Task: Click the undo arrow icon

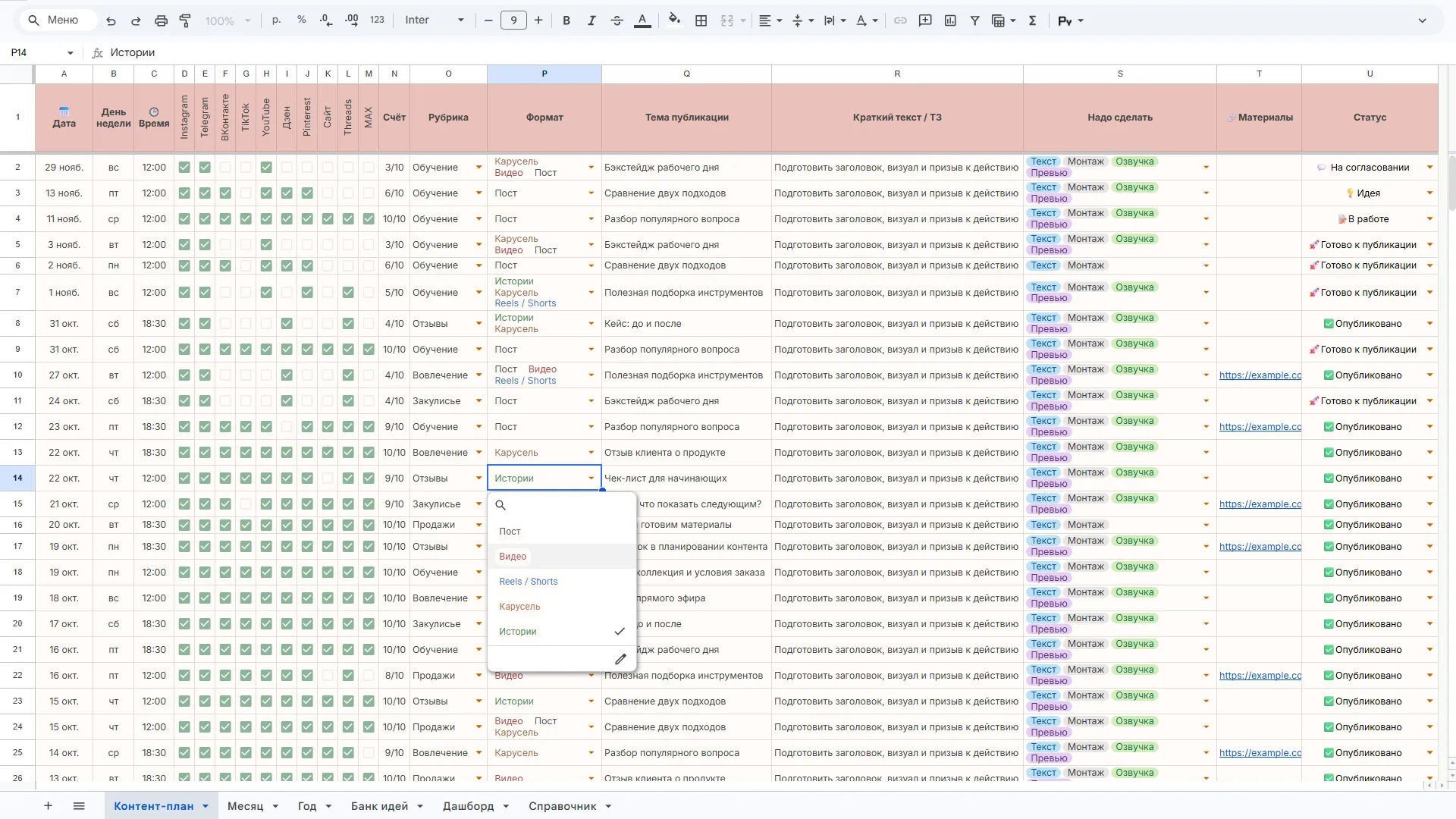Action: (111, 20)
